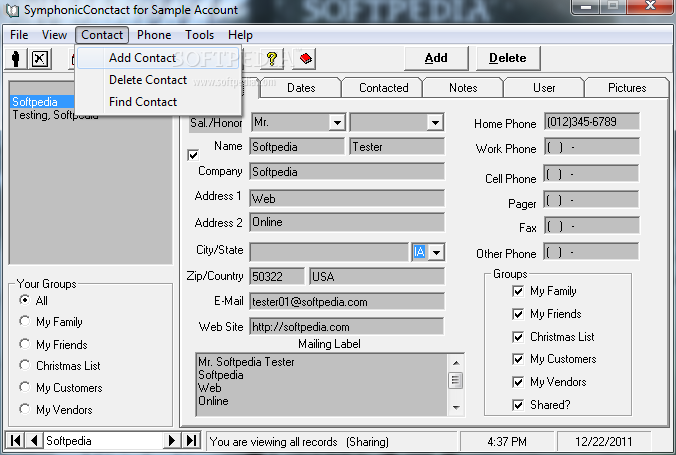Image resolution: width=676 pixels, height=455 pixels.
Task: Click scroll up arrow in Mailing Label
Action: 456,363
